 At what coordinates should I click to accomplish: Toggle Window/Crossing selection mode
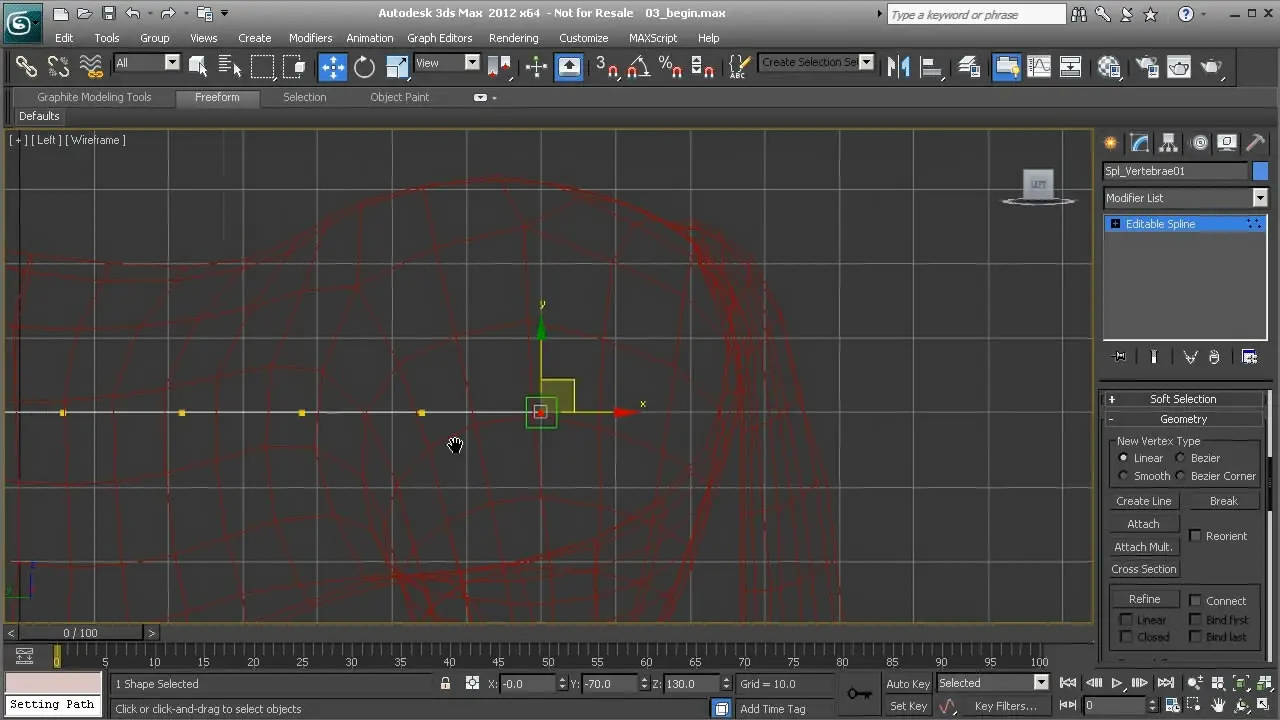(294, 67)
